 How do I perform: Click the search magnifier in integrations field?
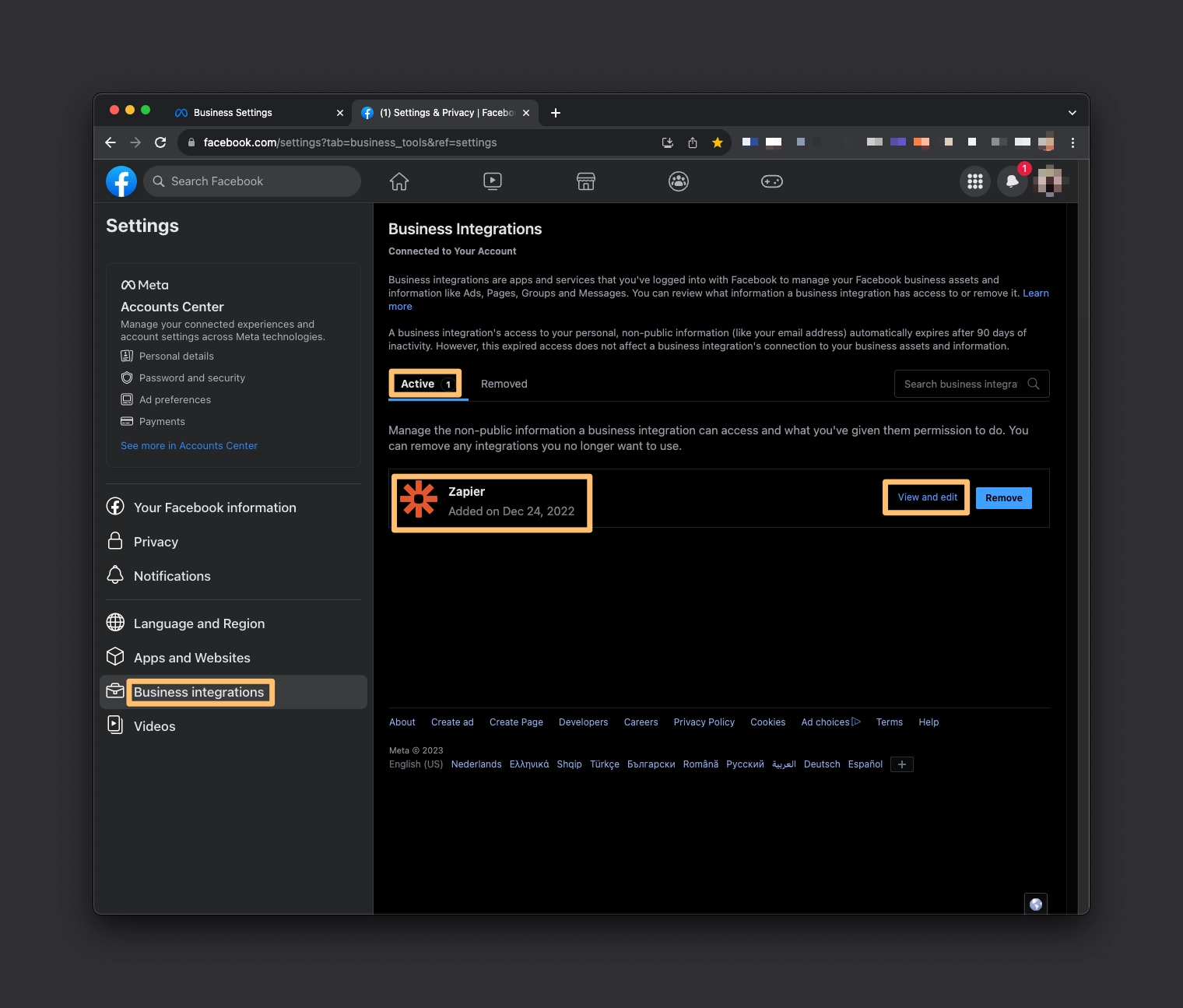(x=1034, y=384)
